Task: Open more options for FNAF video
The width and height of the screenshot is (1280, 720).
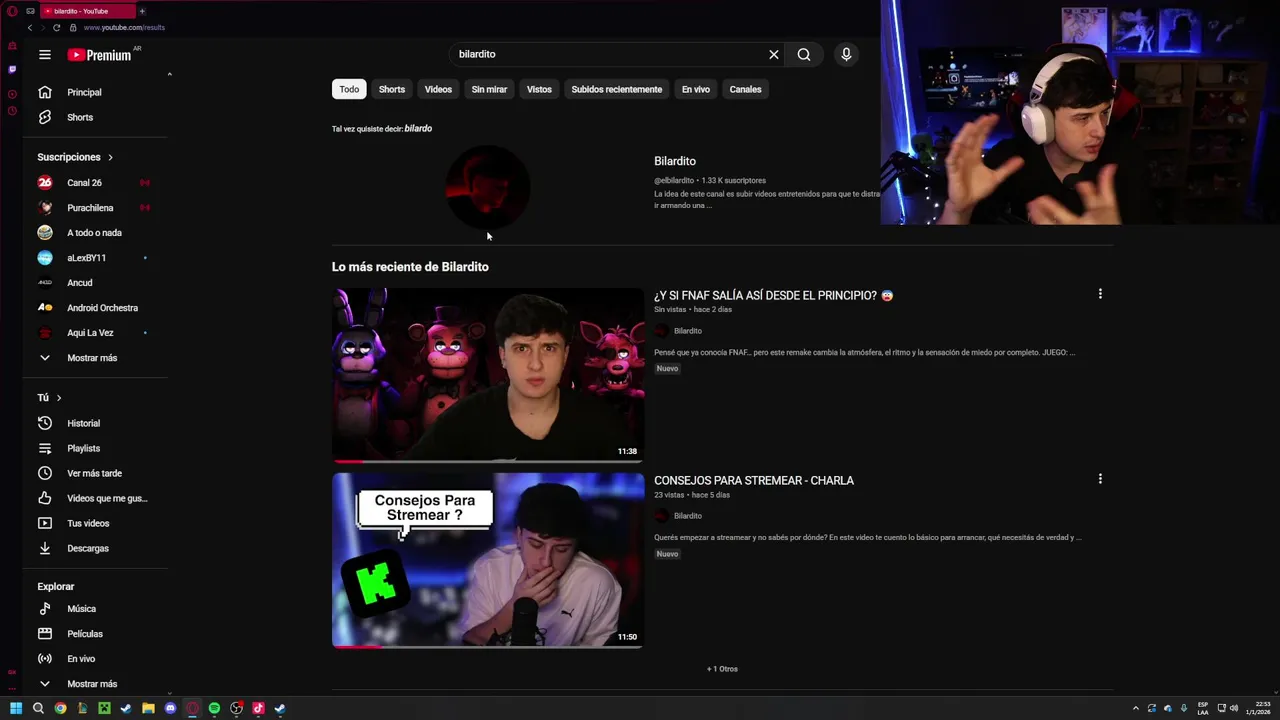Action: [x=1100, y=294]
